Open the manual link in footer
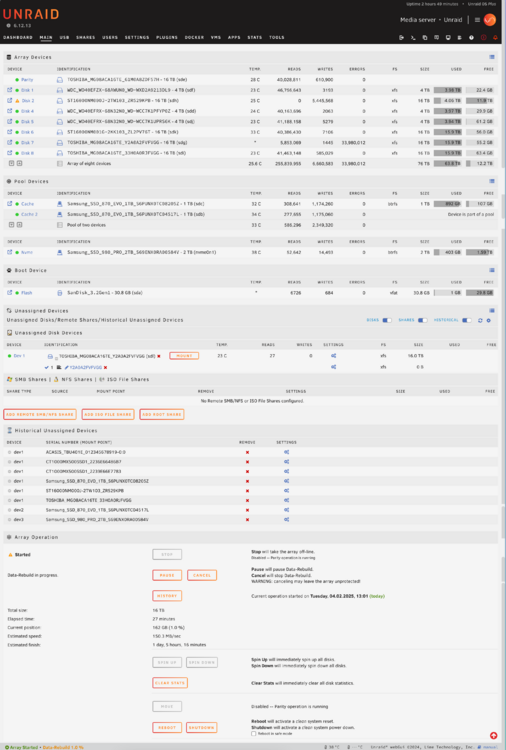 point(487,747)
